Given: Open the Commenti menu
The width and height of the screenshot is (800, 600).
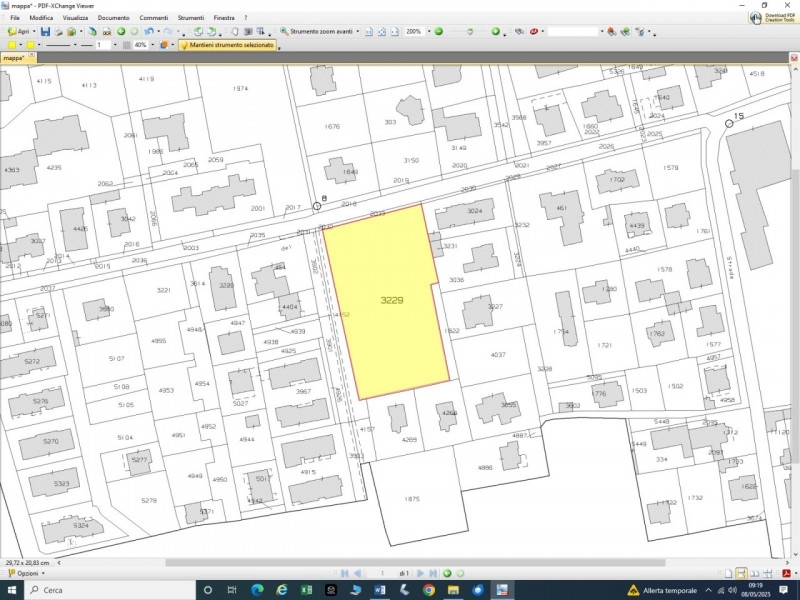Looking at the screenshot, I should [153, 18].
